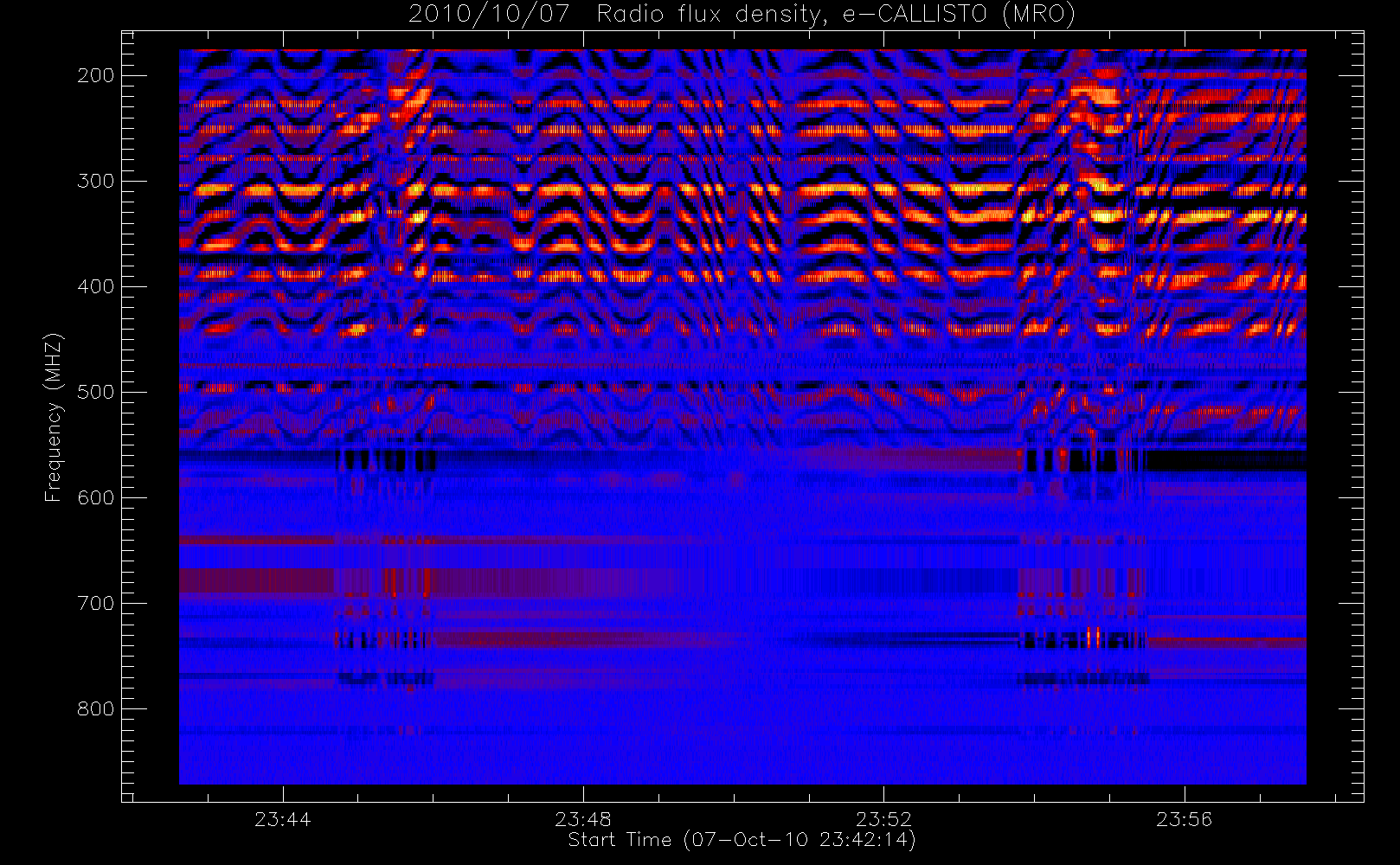Click the 200 frequency tick label
Viewport: 1400px width, 865px height.
coord(95,75)
